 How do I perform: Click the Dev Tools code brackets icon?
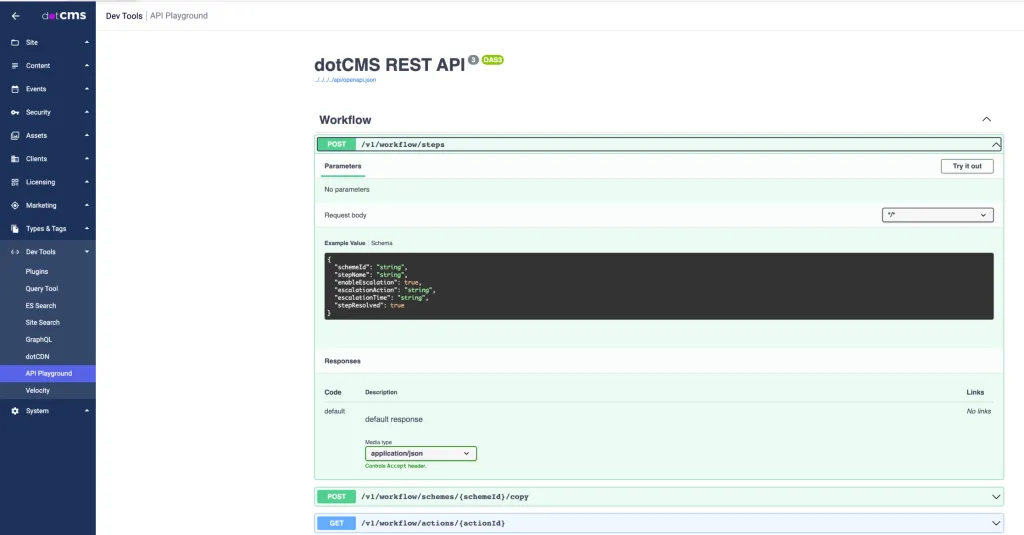[15, 252]
